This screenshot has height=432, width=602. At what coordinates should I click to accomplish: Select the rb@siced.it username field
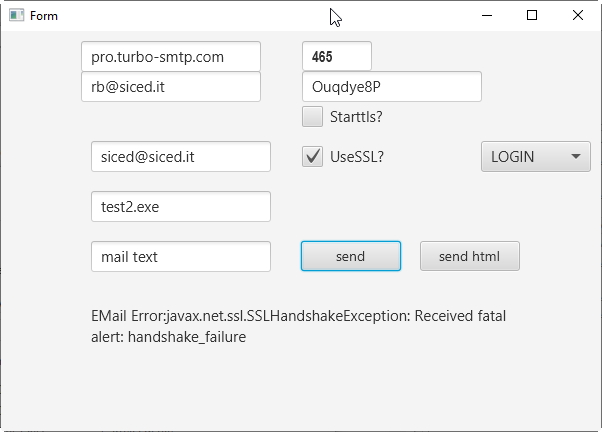(x=171, y=87)
